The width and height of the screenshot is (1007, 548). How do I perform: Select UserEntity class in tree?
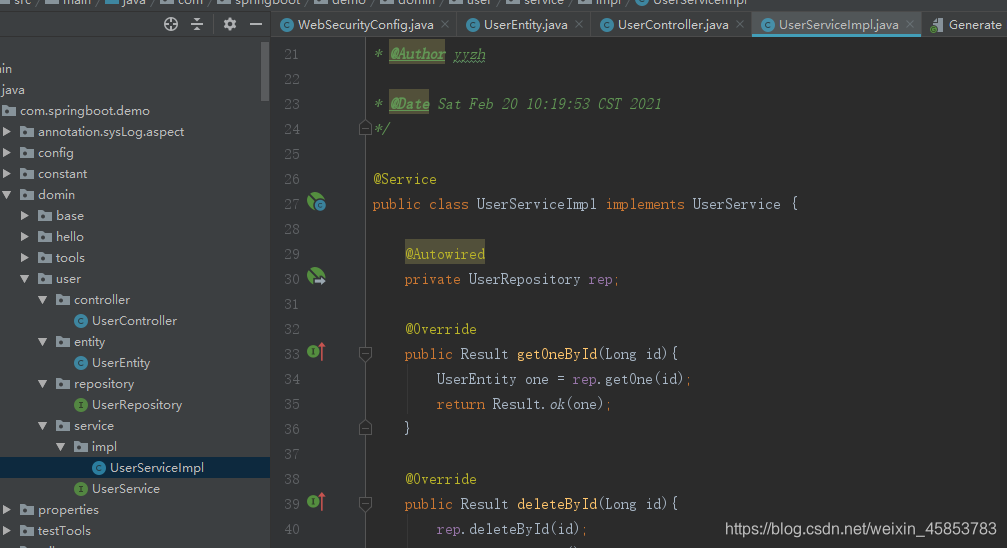click(120, 363)
